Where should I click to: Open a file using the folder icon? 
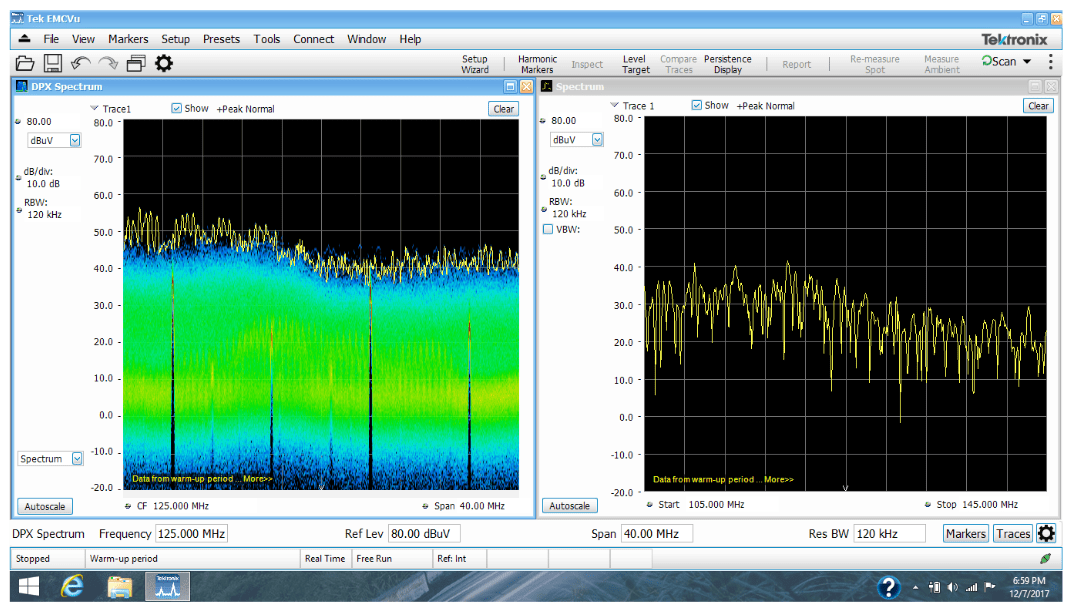(25, 62)
